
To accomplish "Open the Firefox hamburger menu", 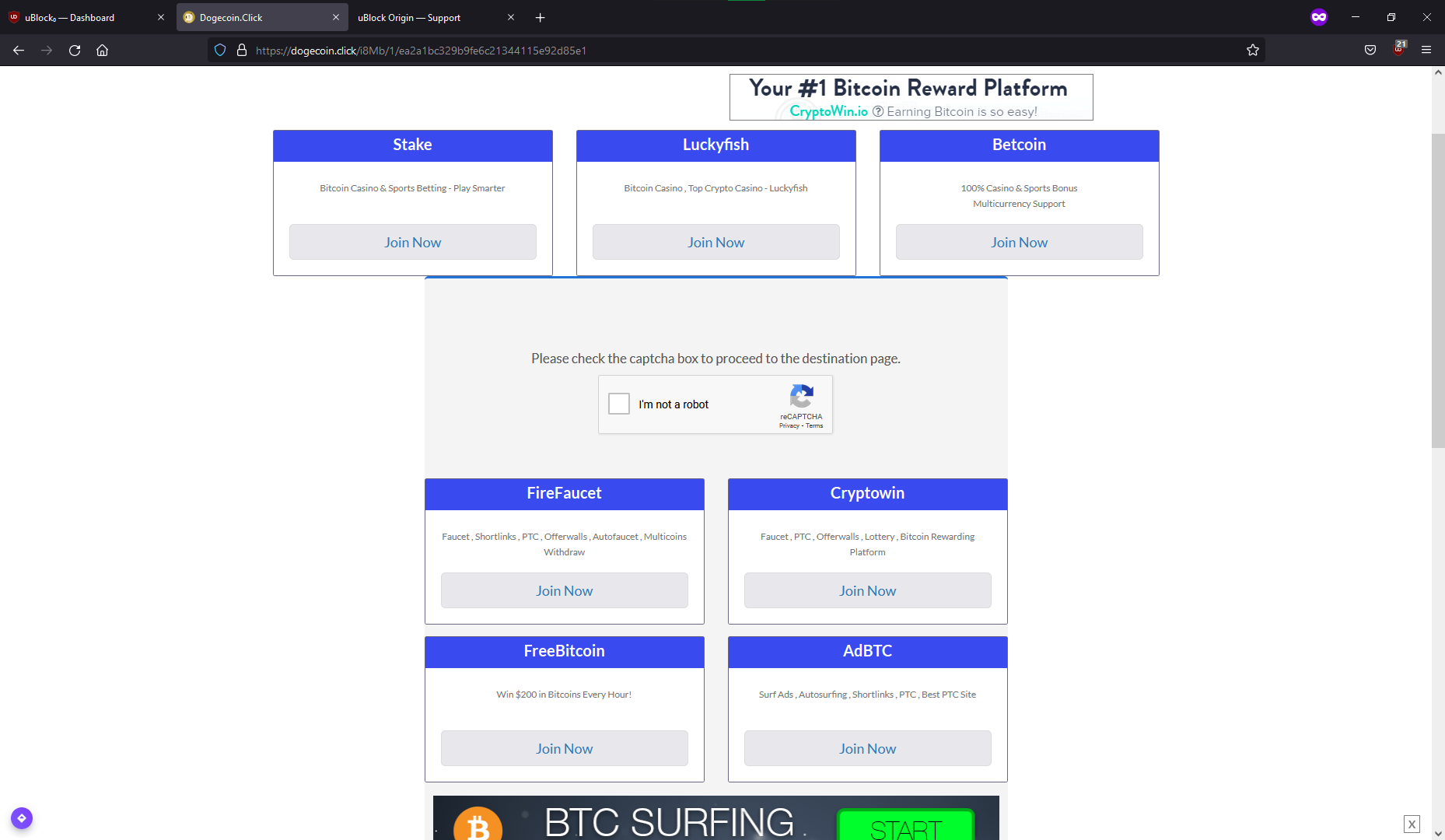I will pos(1427,50).
